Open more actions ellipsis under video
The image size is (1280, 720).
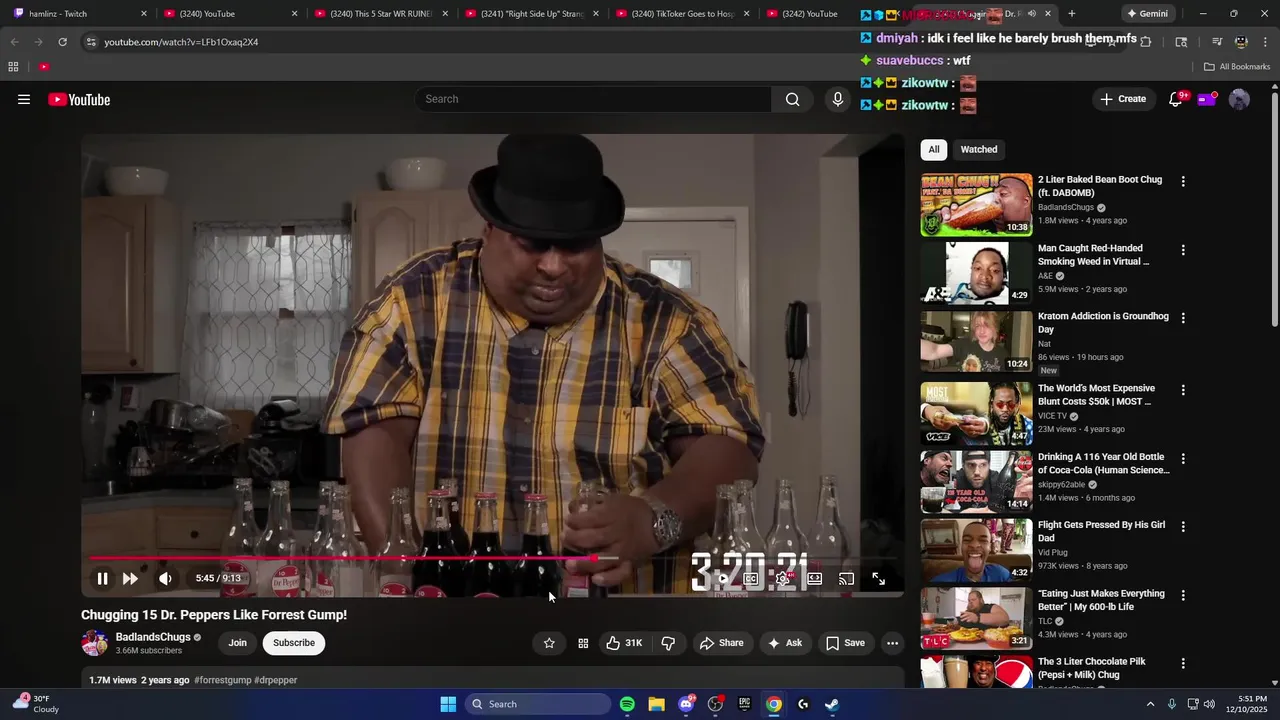(893, 643)
